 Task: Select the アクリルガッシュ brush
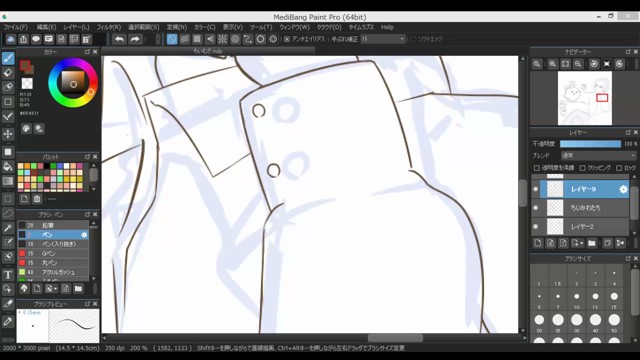[53, 272]
